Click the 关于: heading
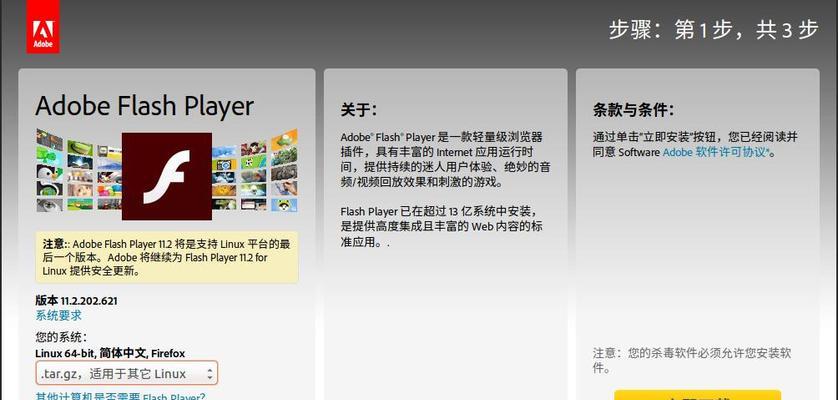 pyautogui.click(x=359, y=110)
